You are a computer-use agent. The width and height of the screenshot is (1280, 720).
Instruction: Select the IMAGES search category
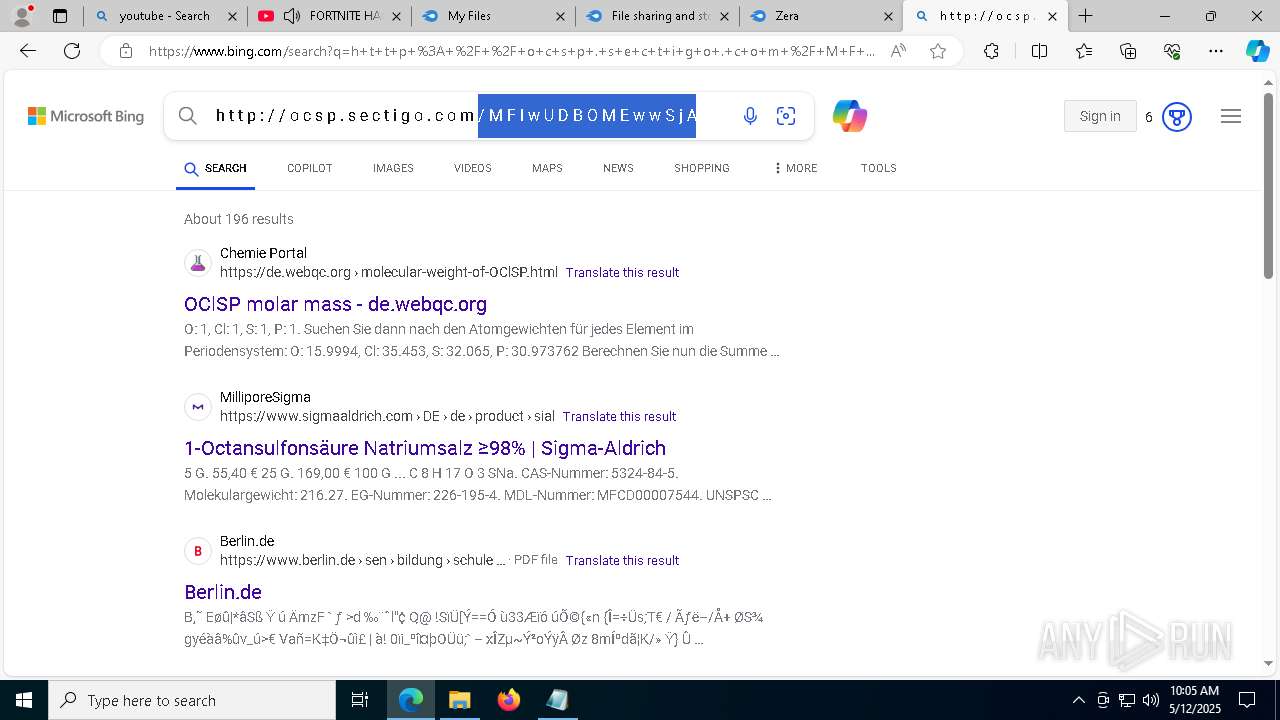click(x=393, y=168)
